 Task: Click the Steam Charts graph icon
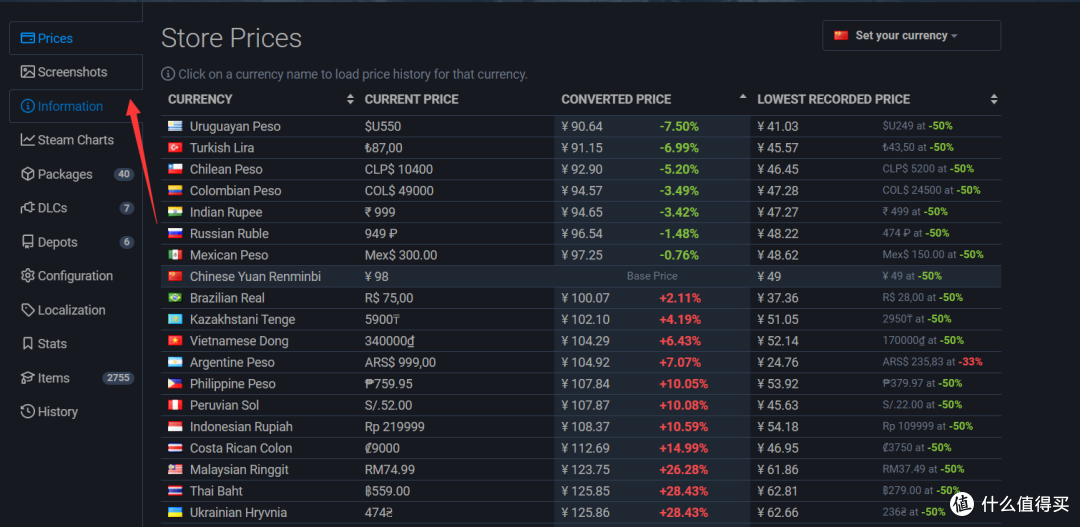[28, 141]
